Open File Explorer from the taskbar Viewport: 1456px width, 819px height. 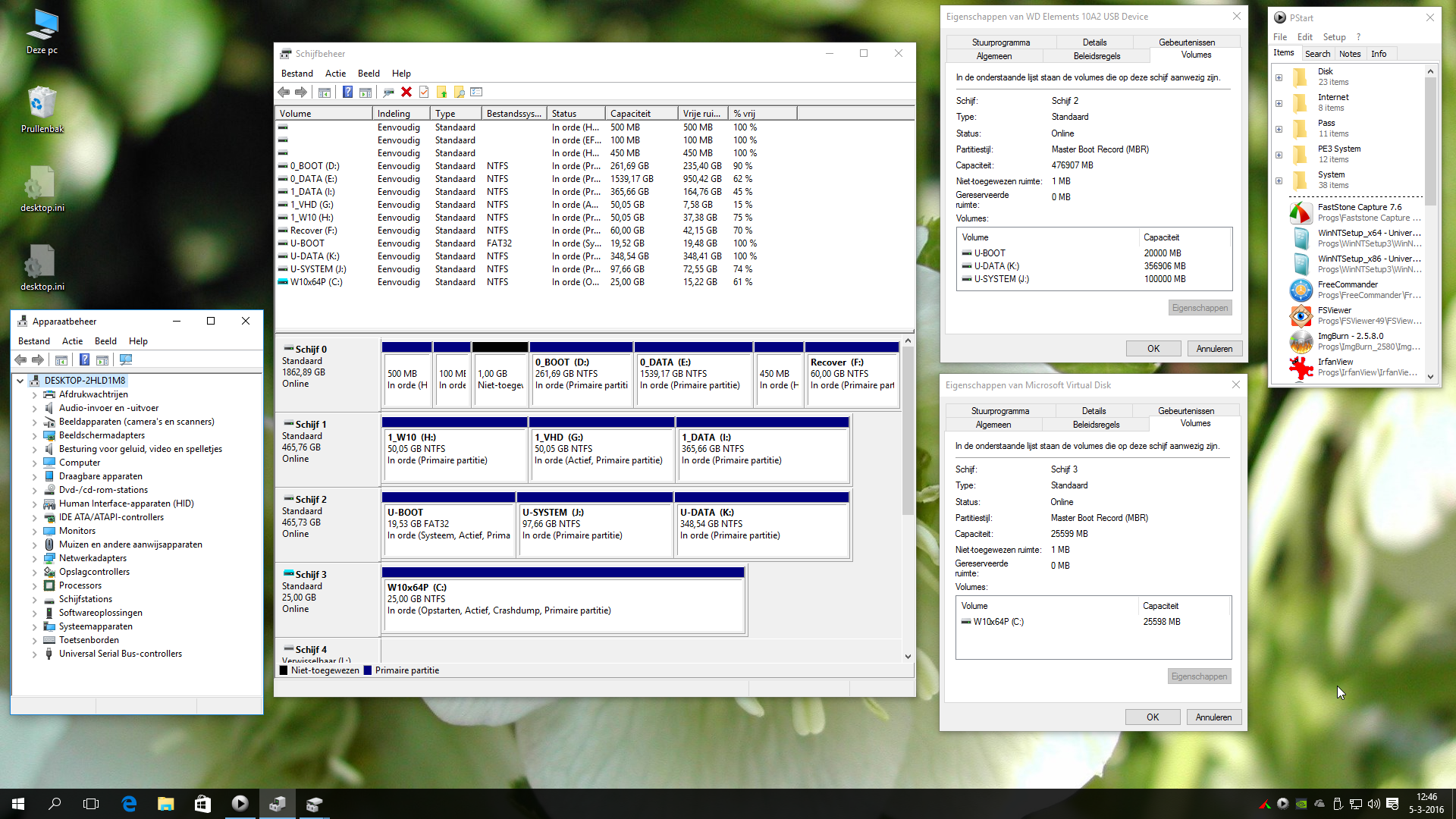(x=165, y=804)
